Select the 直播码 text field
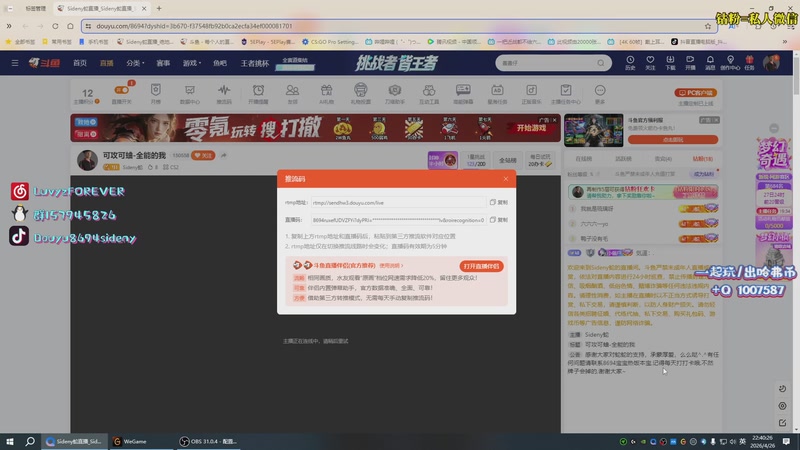This screenshot has height=450, width=800. (x=398, y=220)
